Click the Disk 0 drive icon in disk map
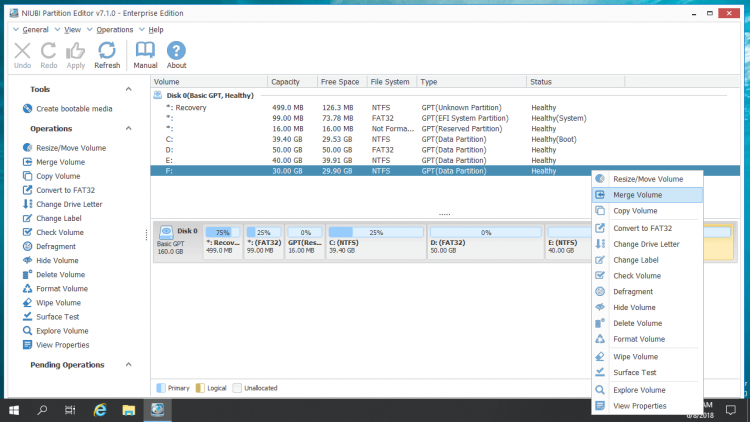The height and width of the screenshot is (422, 750). click(166, 232)
